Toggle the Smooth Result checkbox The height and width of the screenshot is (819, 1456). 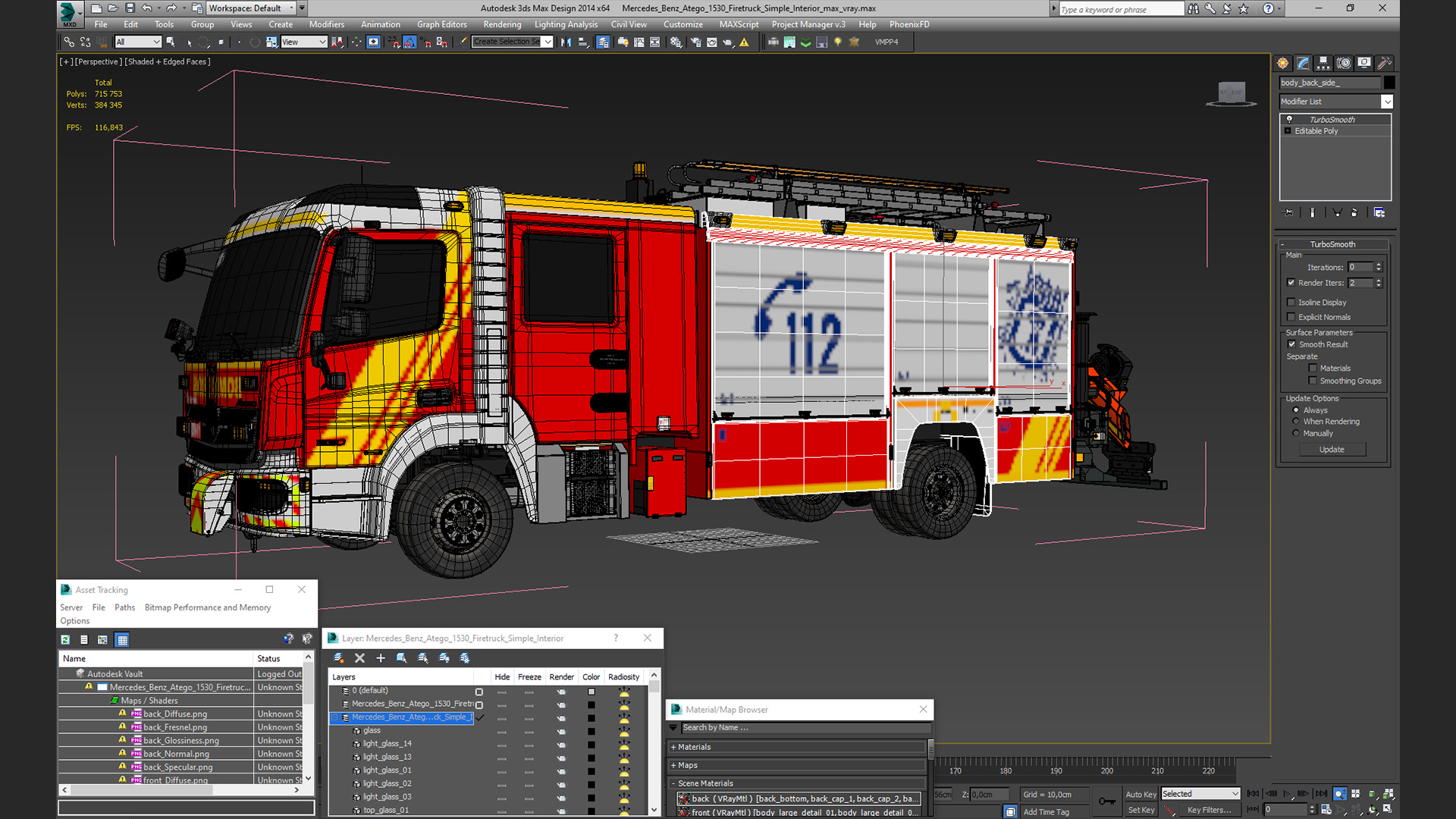(x=1291, y=344)
